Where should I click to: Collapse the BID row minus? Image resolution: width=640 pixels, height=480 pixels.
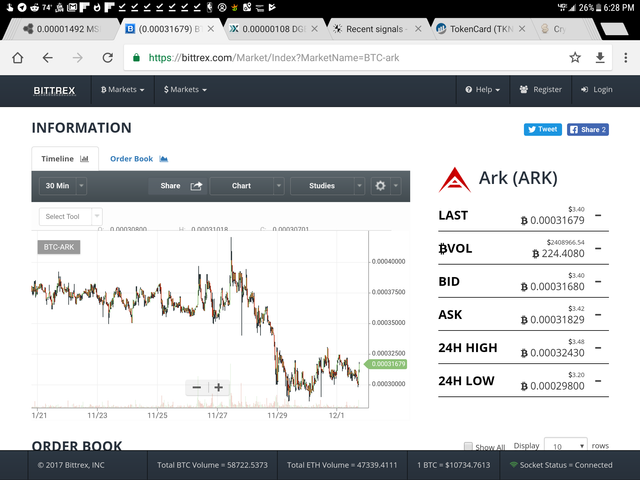pos(598,281)
